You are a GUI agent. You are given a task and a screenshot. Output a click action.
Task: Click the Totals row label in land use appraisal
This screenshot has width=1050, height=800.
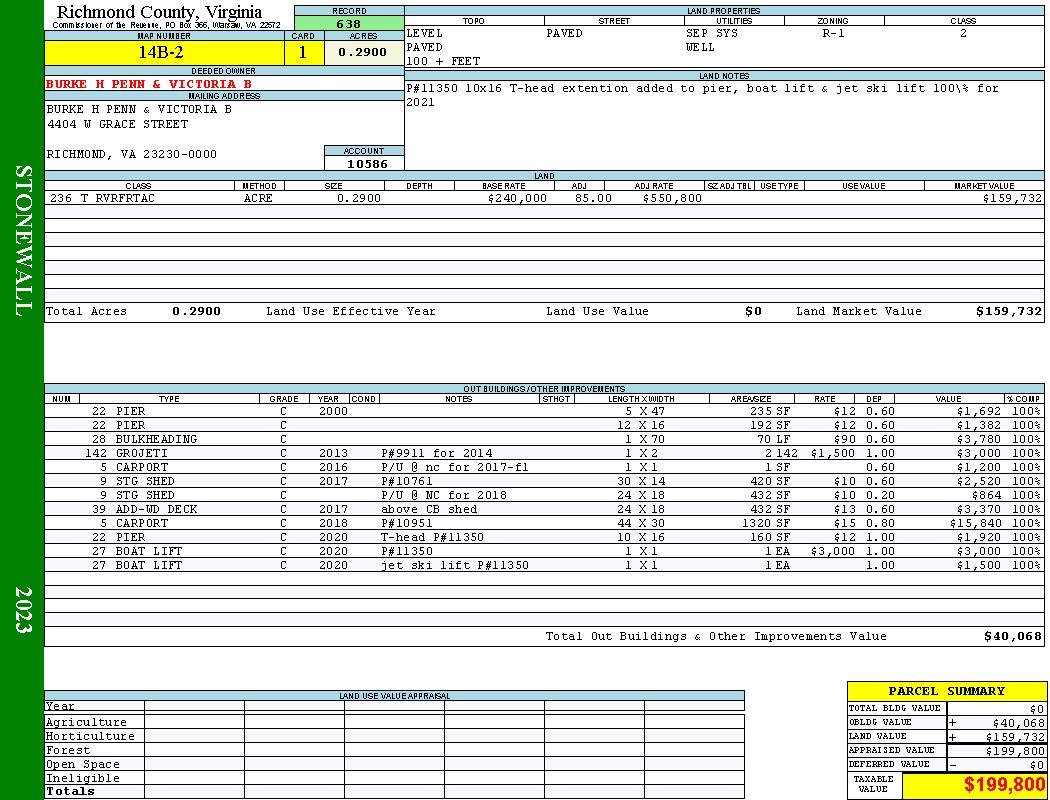point(70,791)
